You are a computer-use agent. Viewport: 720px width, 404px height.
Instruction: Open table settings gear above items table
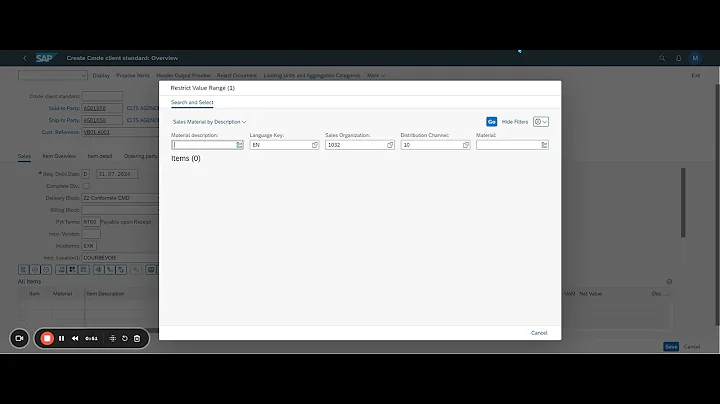pos(669,281)
